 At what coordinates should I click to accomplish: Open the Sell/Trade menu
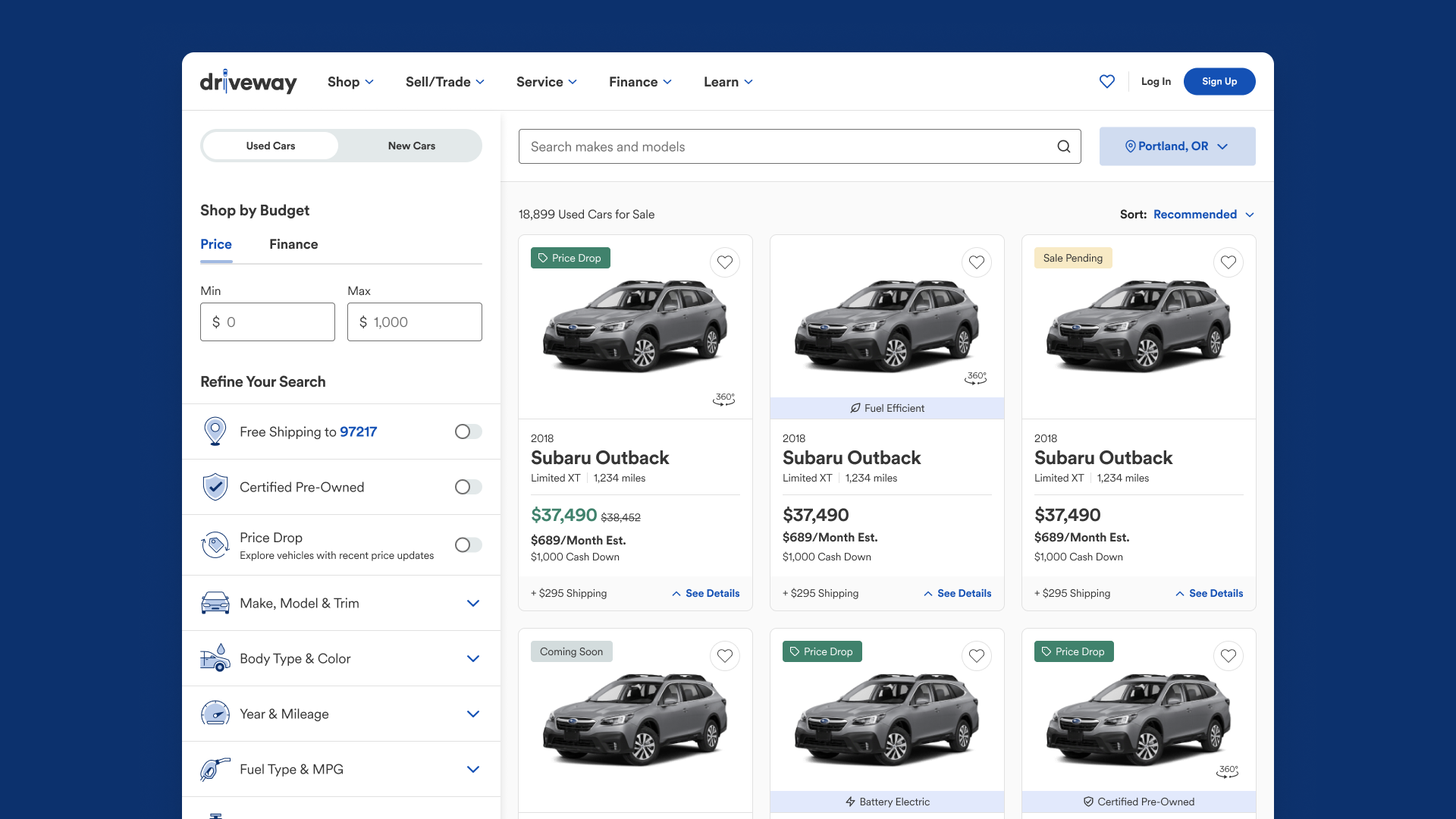(445, 82)
